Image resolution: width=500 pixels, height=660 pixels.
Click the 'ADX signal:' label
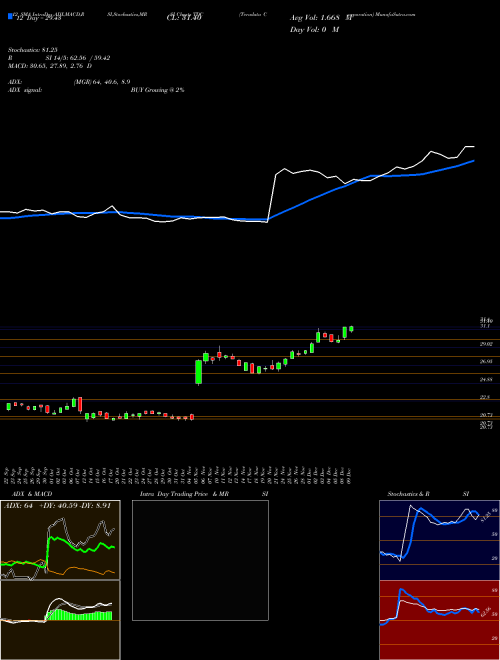pyautogui.click(x=25, y=90)
